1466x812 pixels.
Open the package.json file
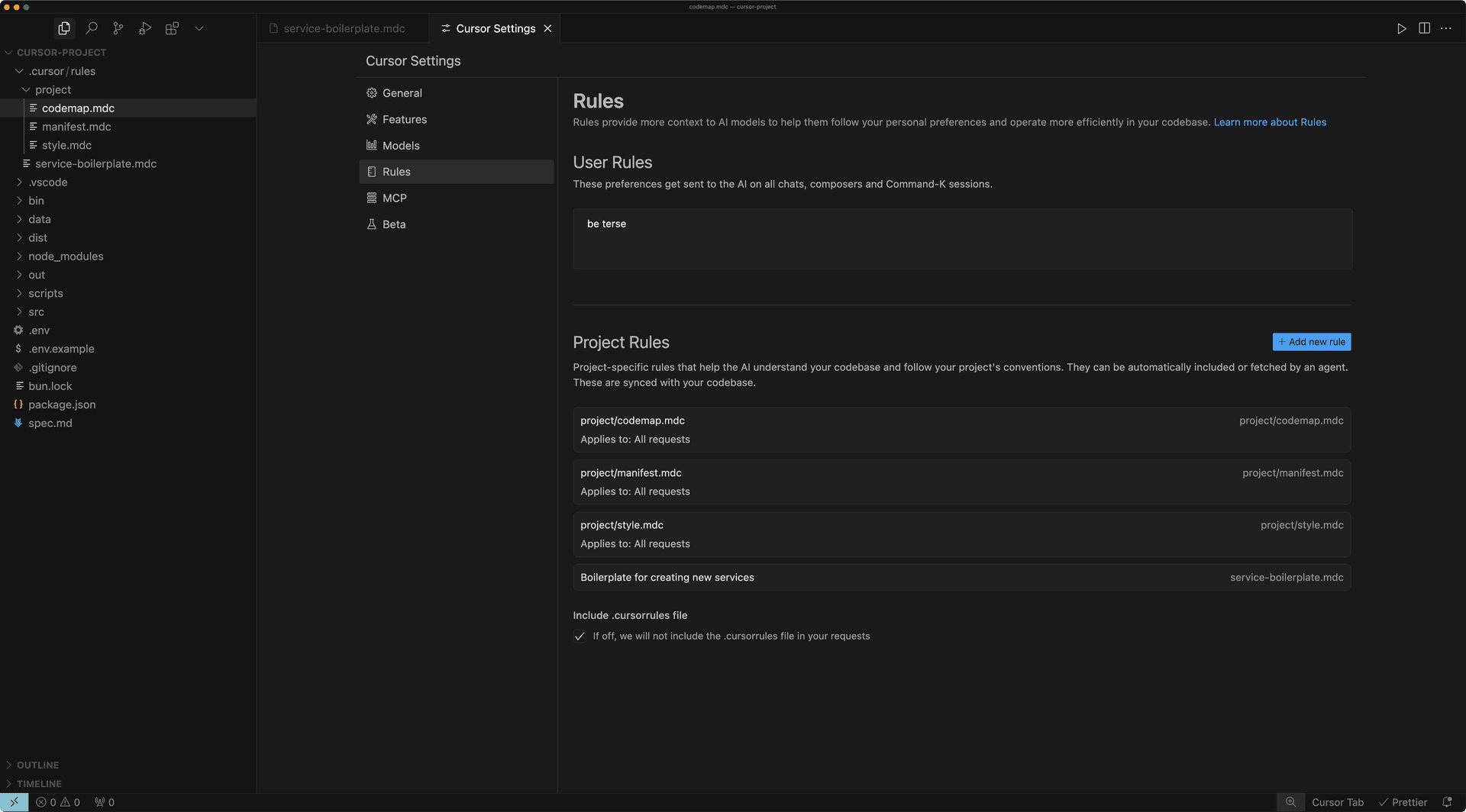point(128,404)
